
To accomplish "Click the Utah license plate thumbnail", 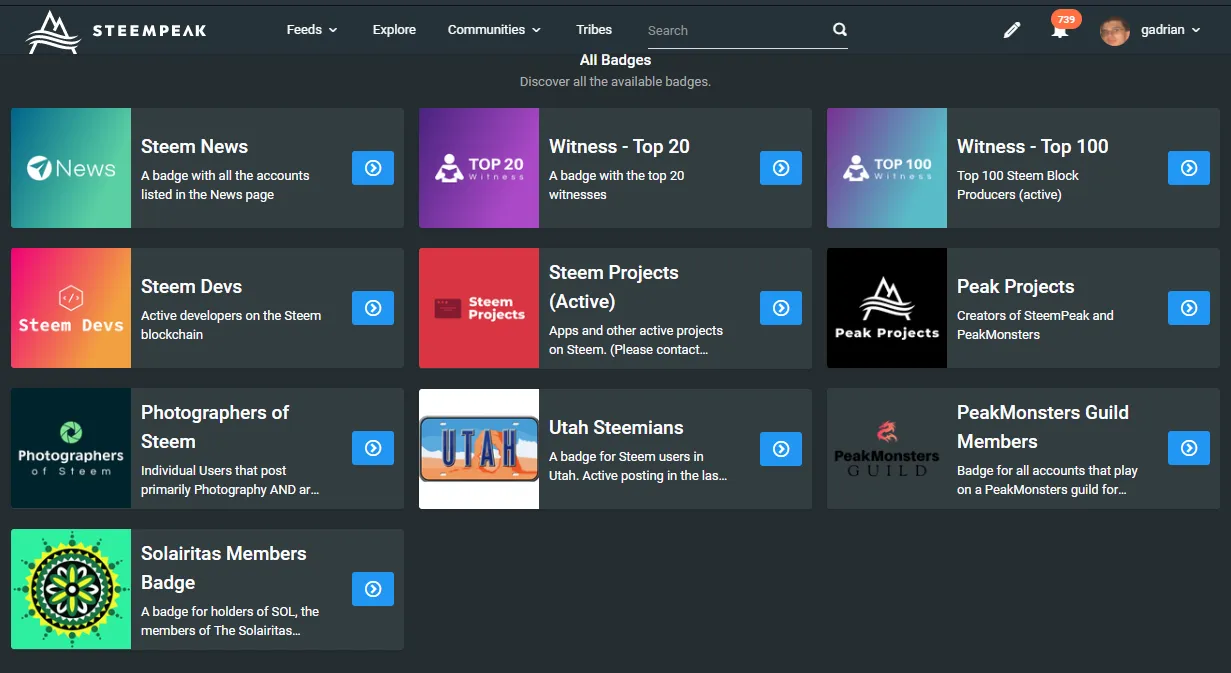I will point(479,449).
